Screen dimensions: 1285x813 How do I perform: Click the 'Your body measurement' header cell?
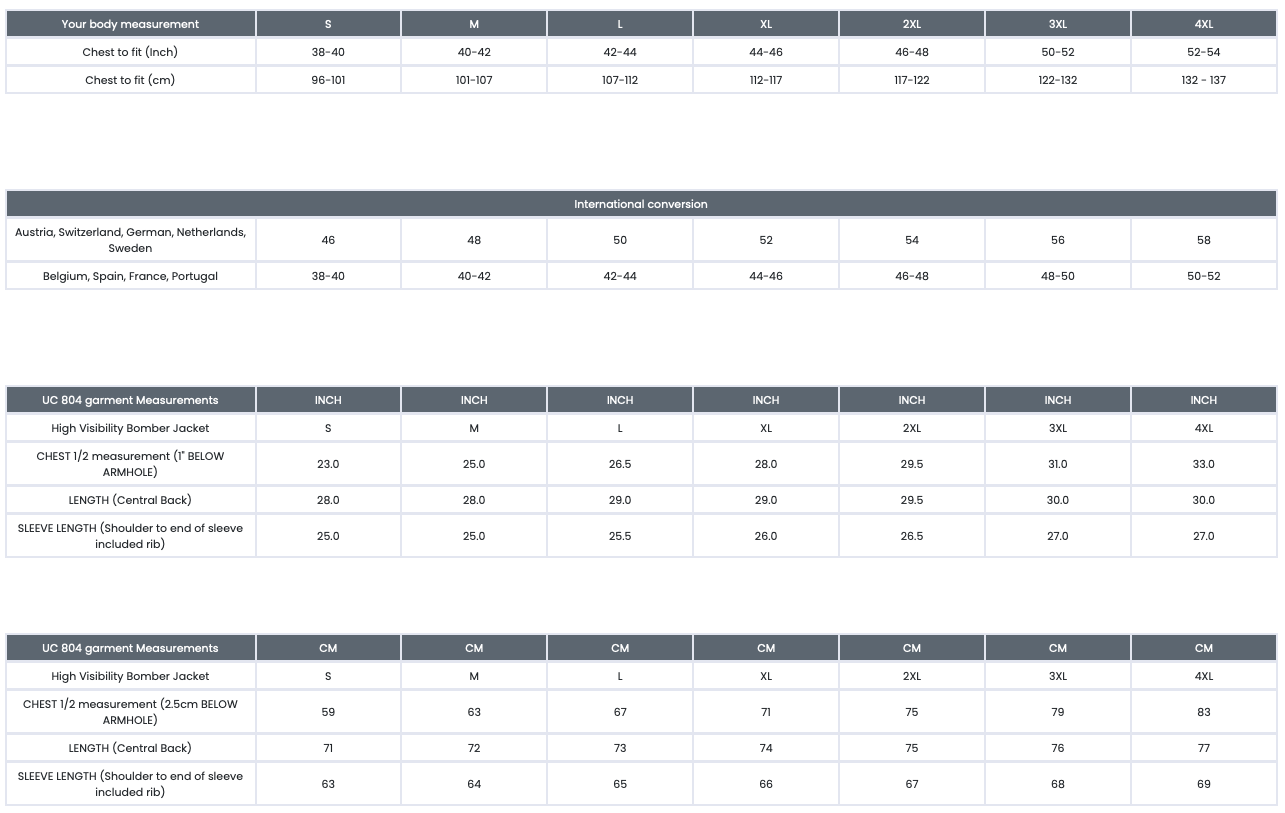click(130, 24)
